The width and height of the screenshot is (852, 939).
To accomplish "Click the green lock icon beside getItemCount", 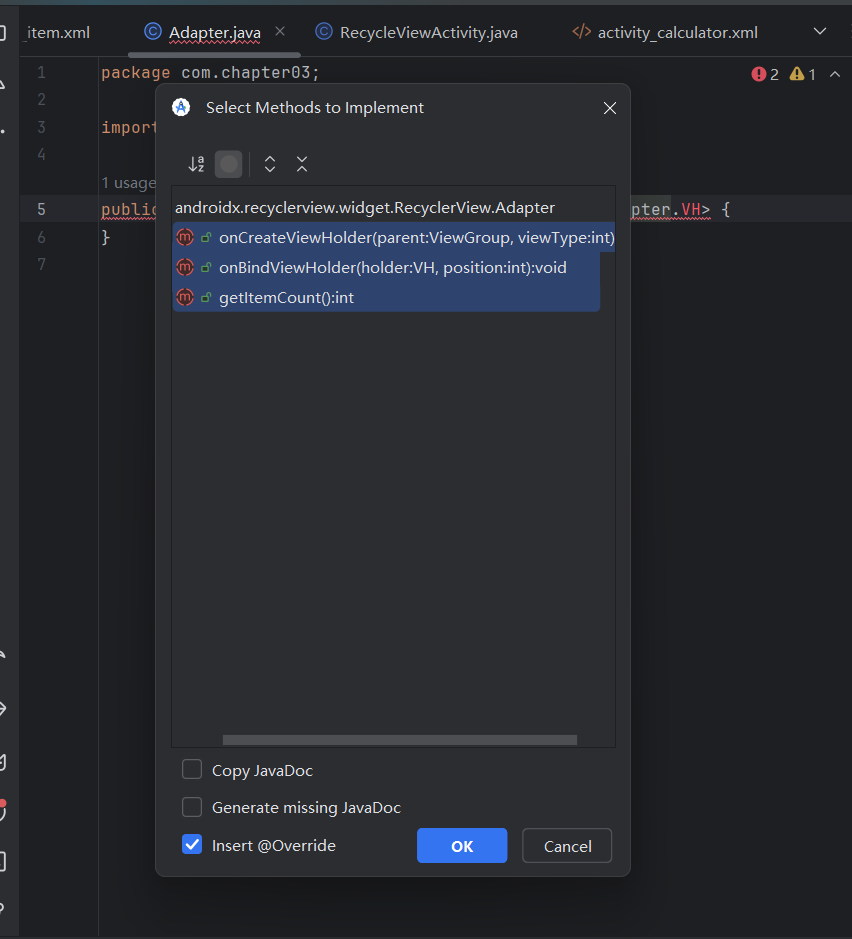I will pos(206,298).
